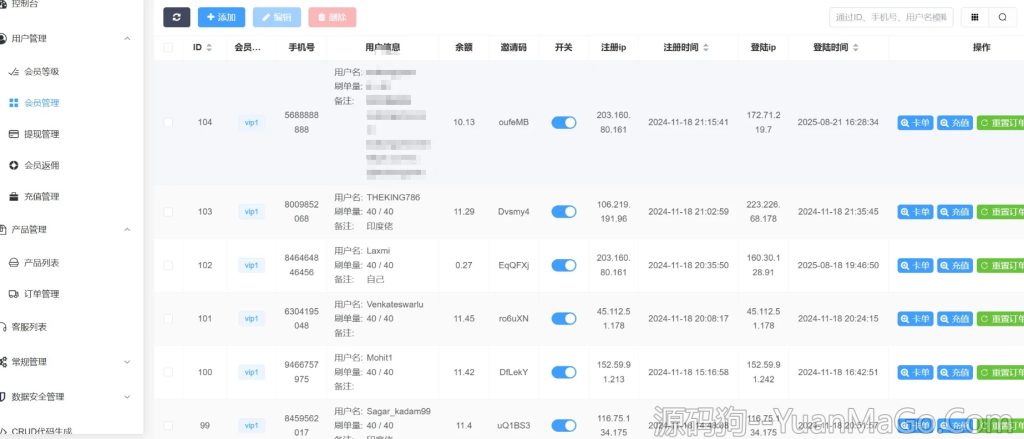1024x439 pixels.
Task: Click 订单管理 truck icon
Action: (13, 295)
